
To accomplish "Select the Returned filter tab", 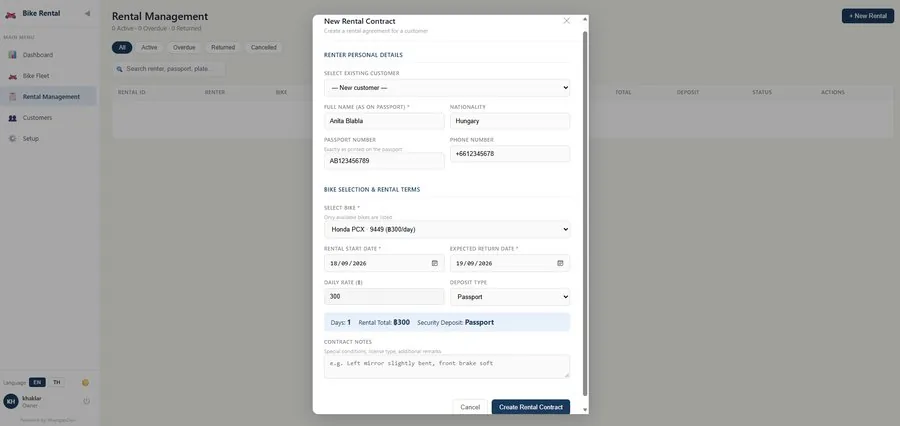I will pyautogui.click(x=223, y=48).
